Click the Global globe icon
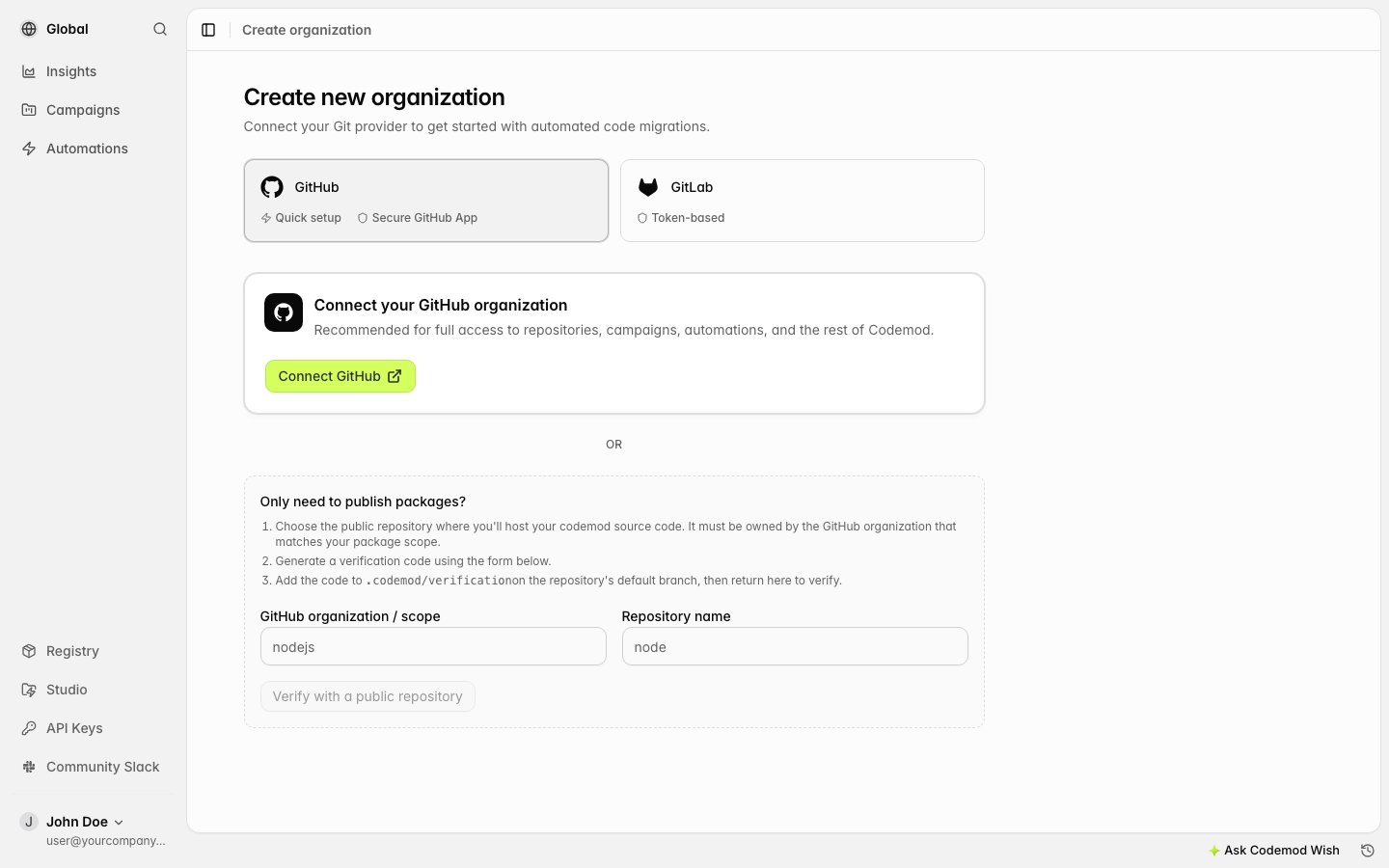1389x868 pixels. pyautogui.click(x=29, y=29)
